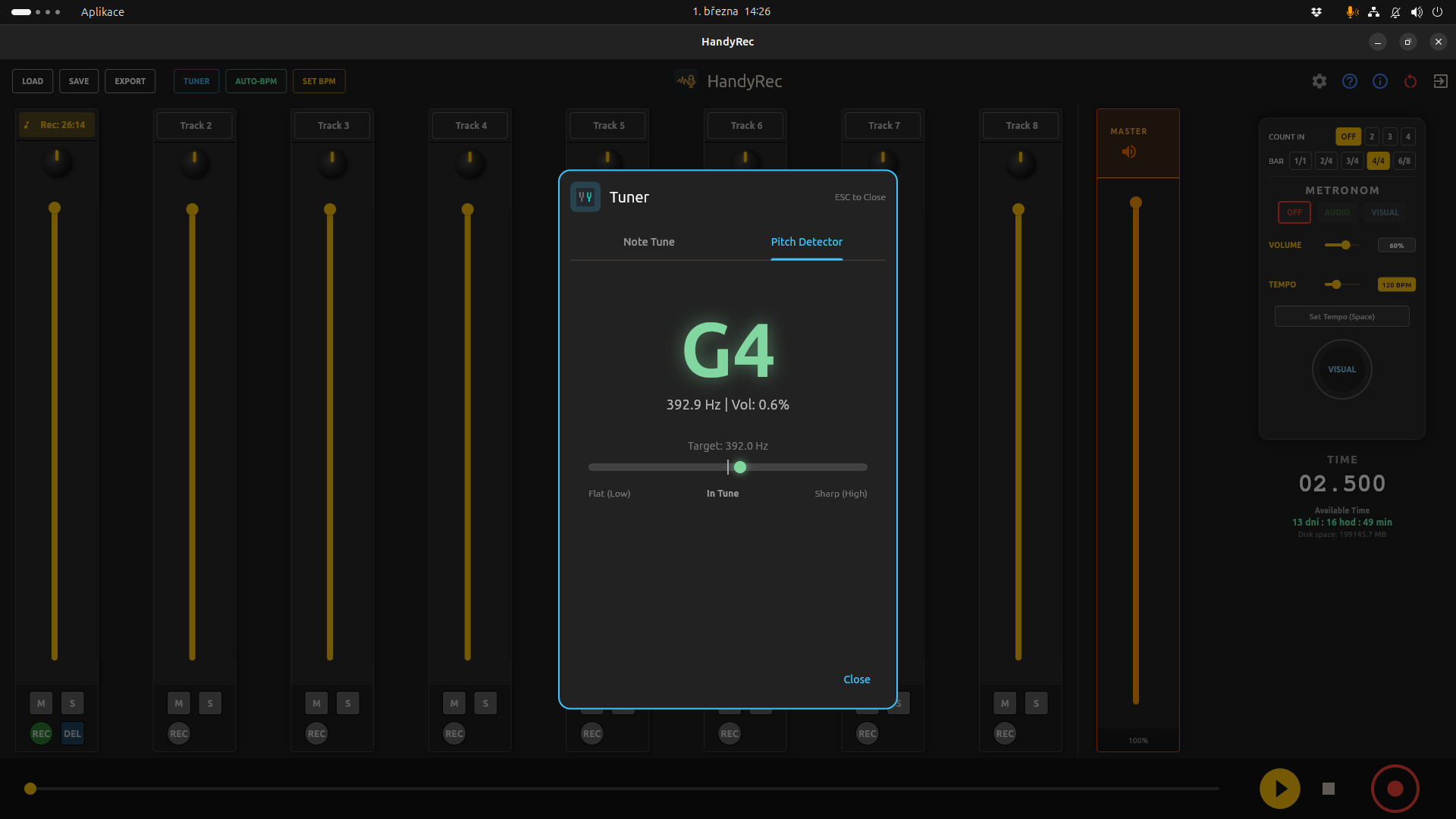The width and height of the screenshot is (1456, 819).
Task: Open the settings gear icon
Action: pyautogui.click(x=1319, y=81)
